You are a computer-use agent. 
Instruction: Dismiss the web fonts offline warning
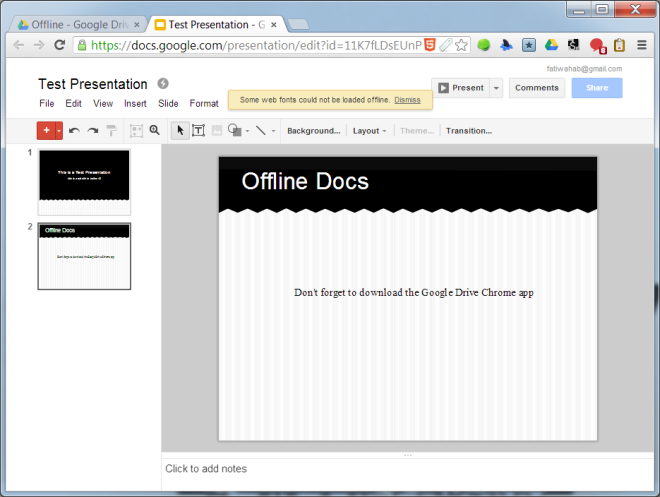coord(407,100)
